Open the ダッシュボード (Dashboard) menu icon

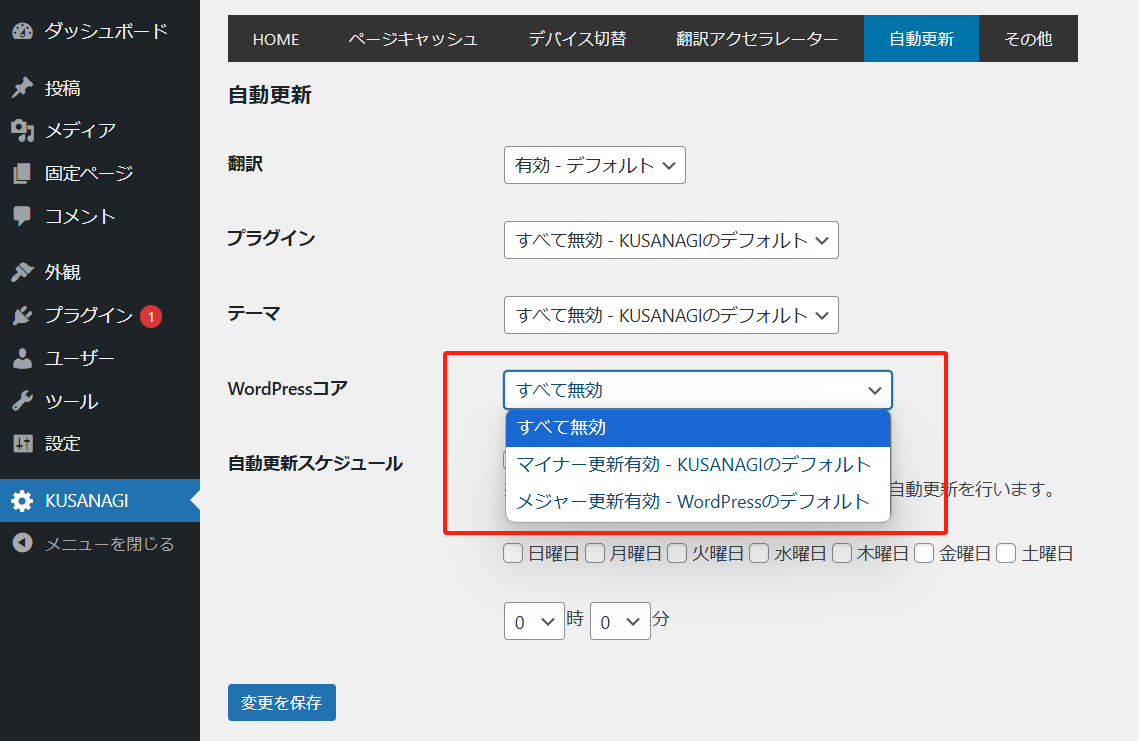tap(21, 31)
